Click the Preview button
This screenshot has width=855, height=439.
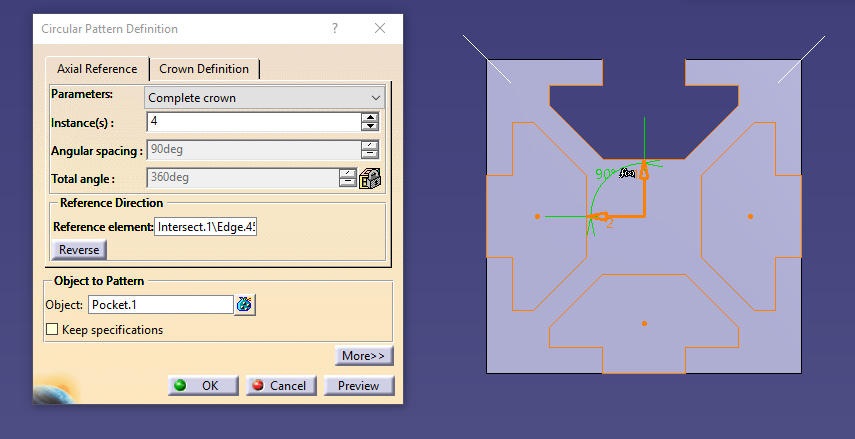(359, 386)
